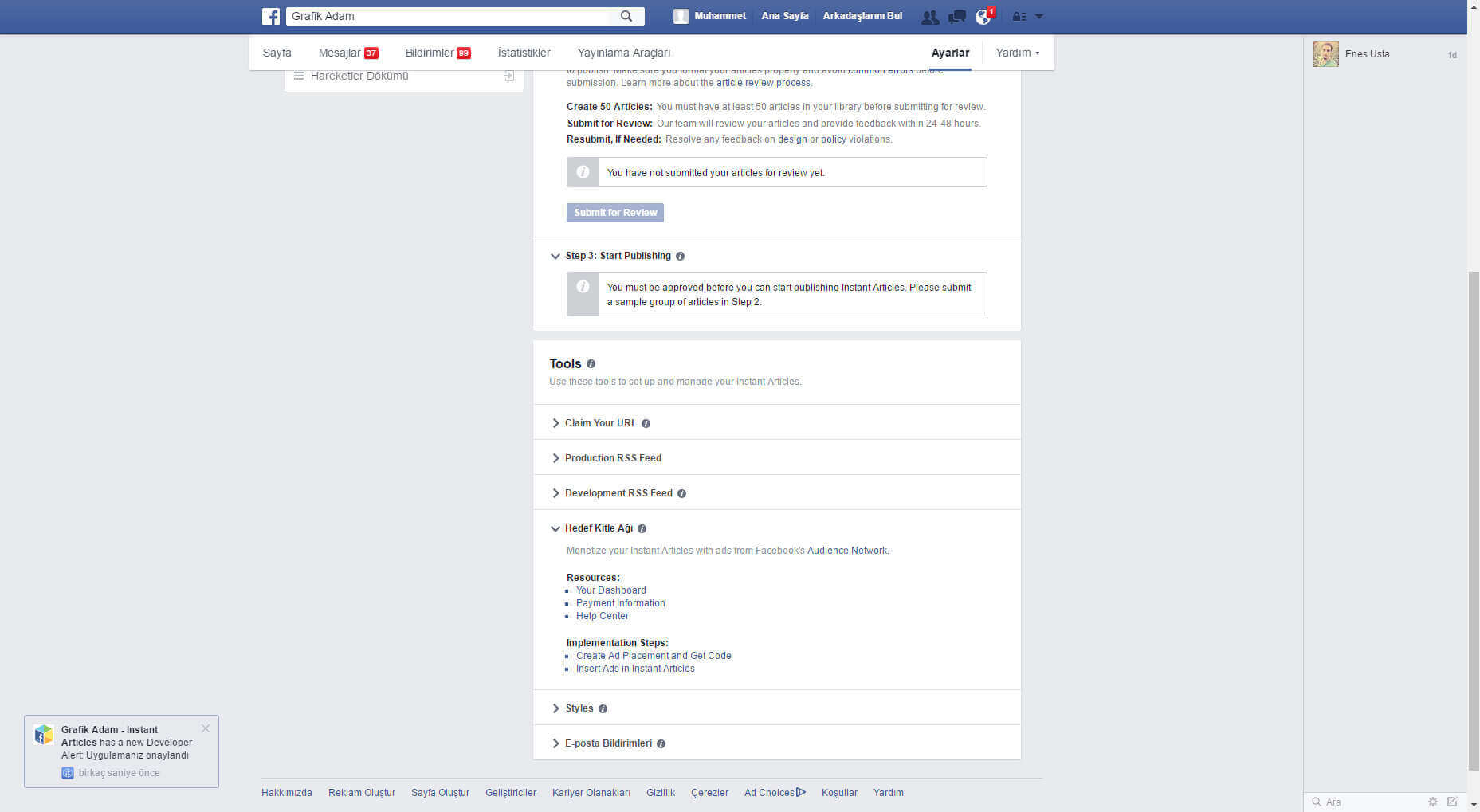Click info icon beside Styles

point(603,709)
